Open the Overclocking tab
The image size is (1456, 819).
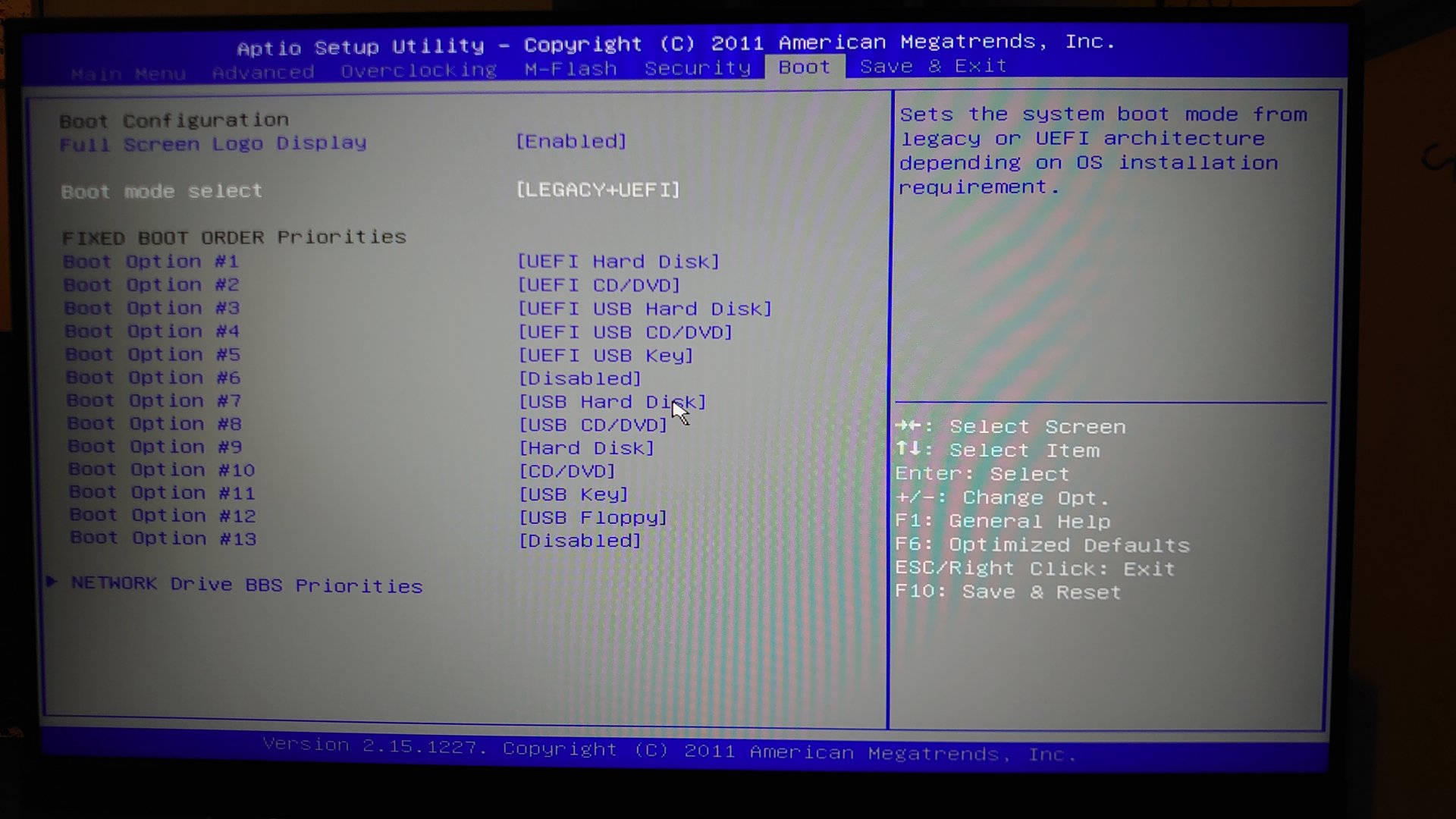pyautogui.click(x=419, y=71)
